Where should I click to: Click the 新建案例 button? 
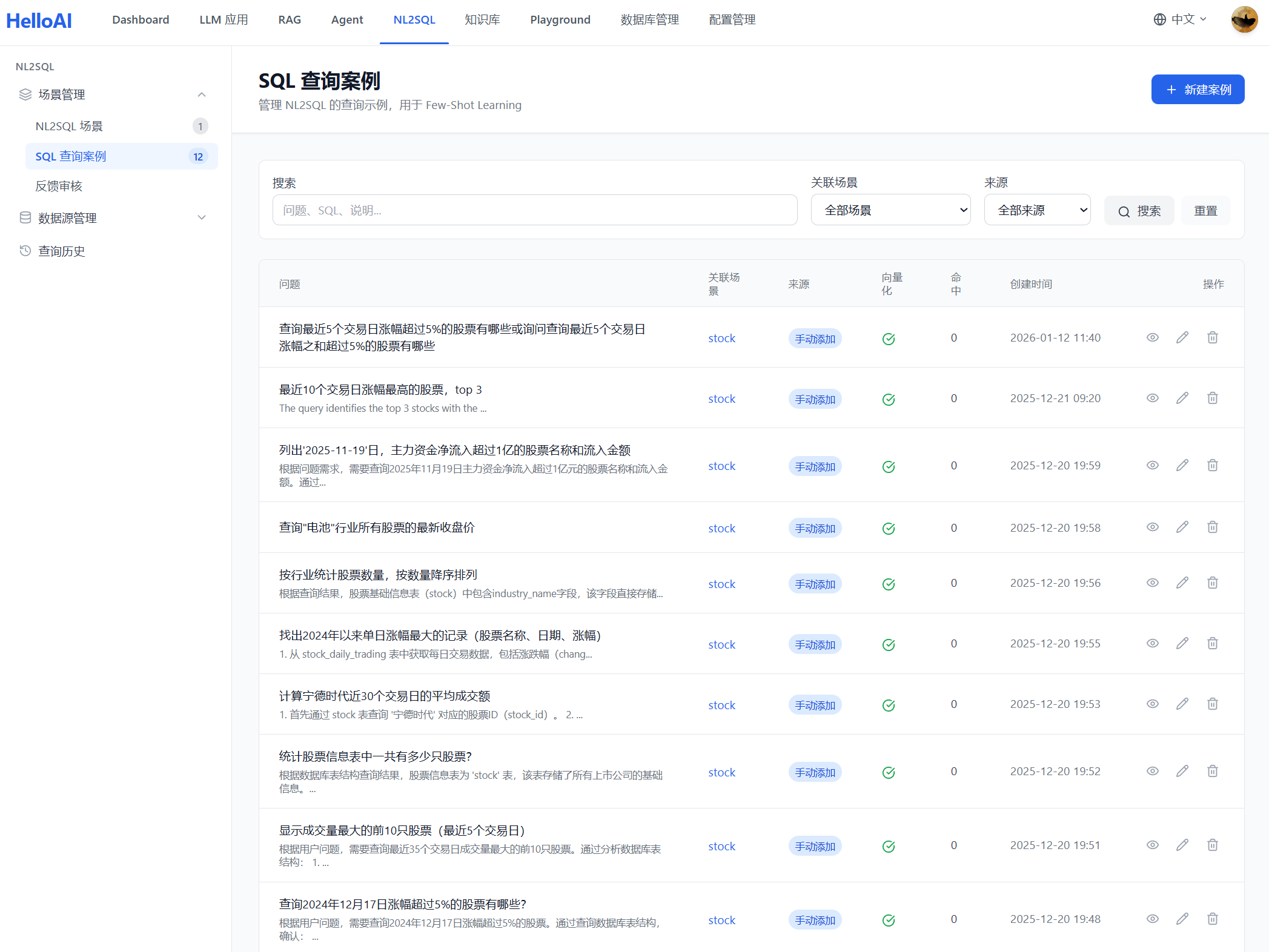(1197, 90)
